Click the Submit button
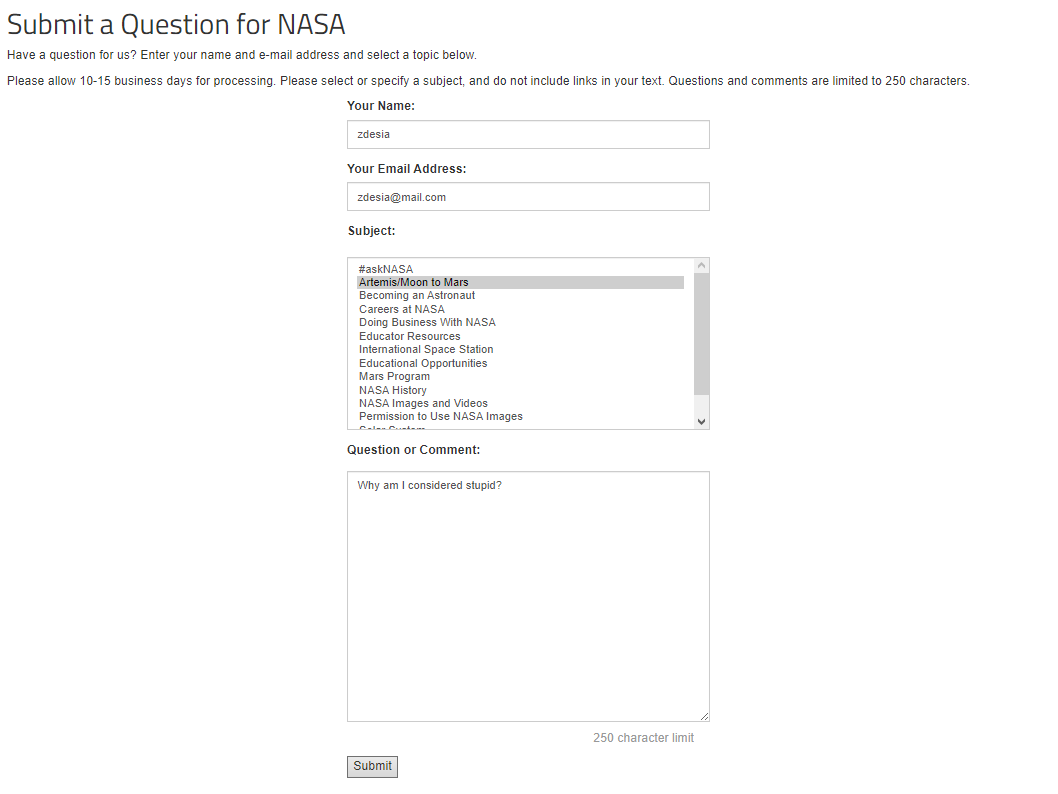 coord(372,766)
